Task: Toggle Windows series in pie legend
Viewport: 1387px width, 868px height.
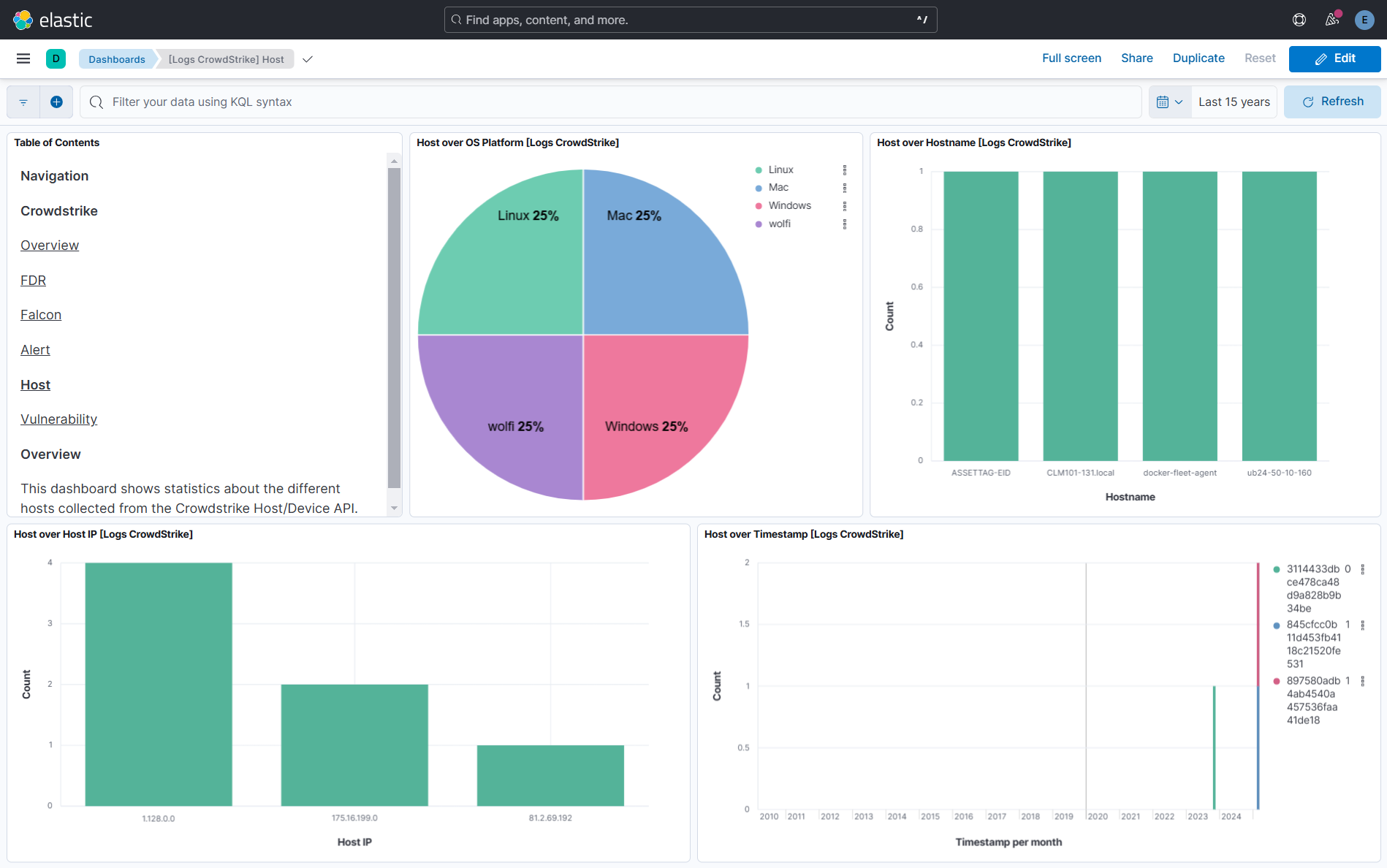Action: coord(789,205)
